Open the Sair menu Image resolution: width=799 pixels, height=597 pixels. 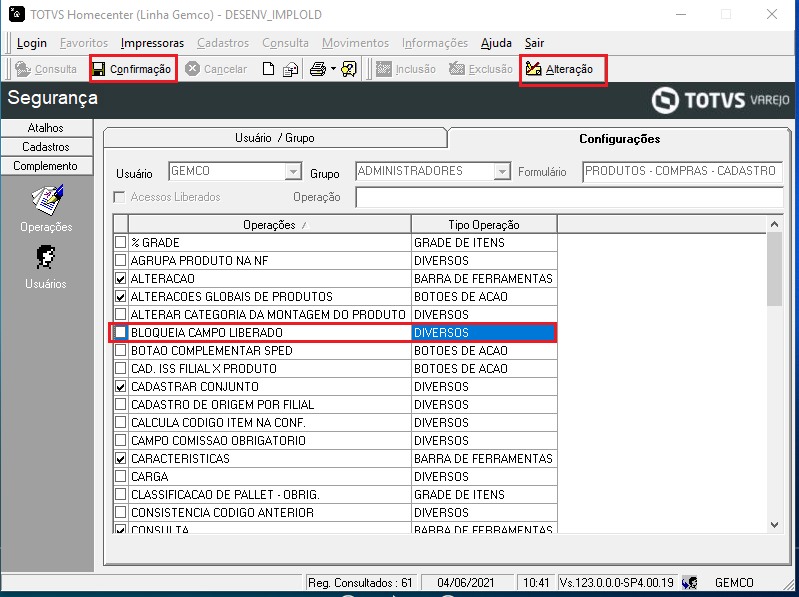click(535, 43)
